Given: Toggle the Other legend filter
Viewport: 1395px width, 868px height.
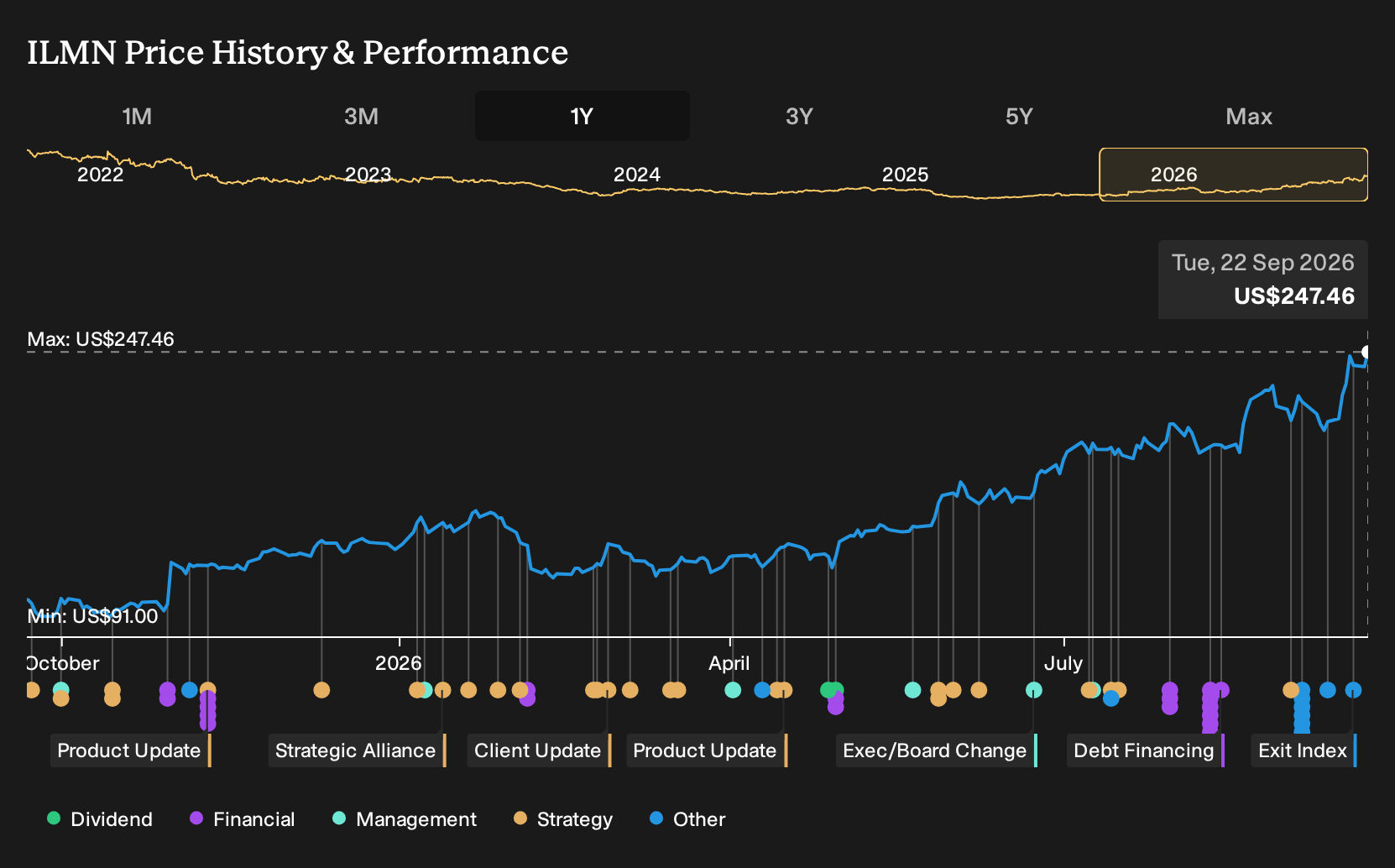Looking at the screenshot, I should (687, 819).
